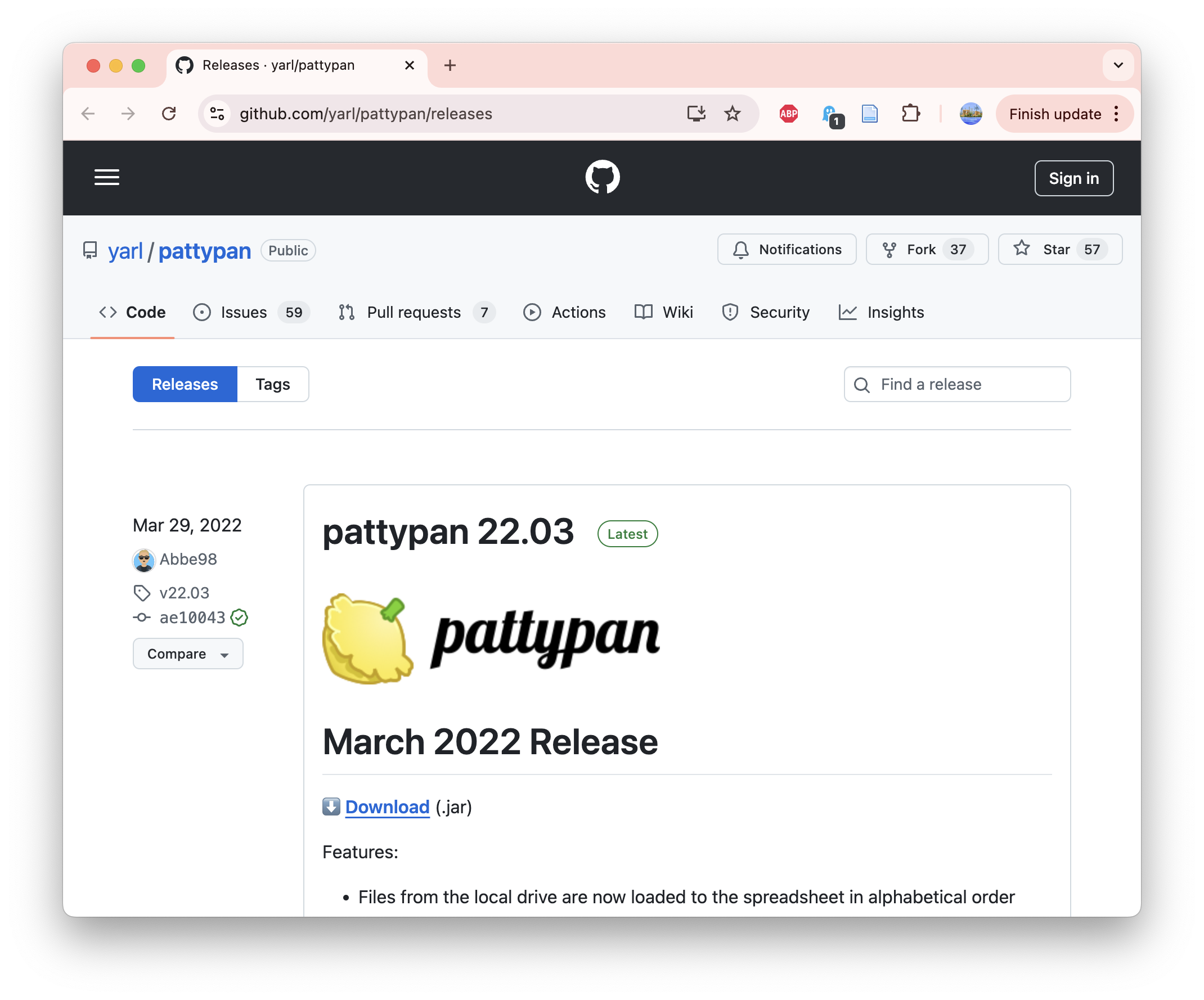Open the pattypan 22.03 release title

click(448, 531)
